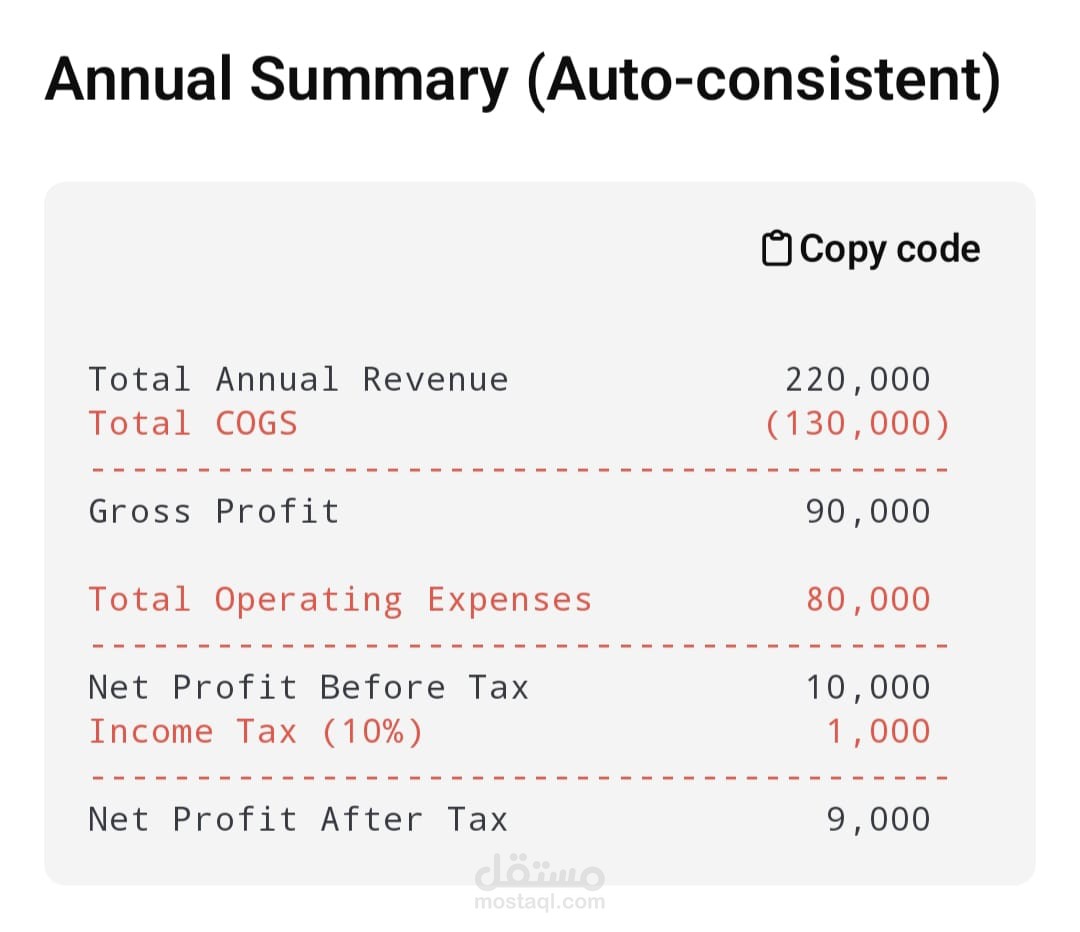Select the 90,000 gross profit value
The image size is (1080, 932).
point(868,512)
